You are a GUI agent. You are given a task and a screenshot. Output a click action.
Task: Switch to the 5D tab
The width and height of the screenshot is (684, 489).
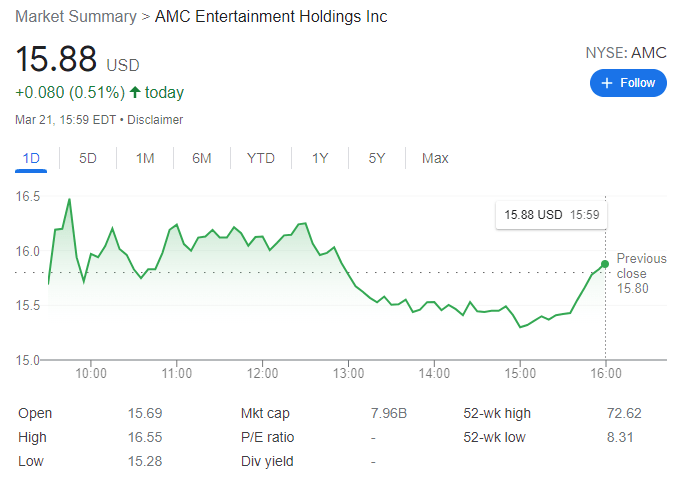coord(88,158)
